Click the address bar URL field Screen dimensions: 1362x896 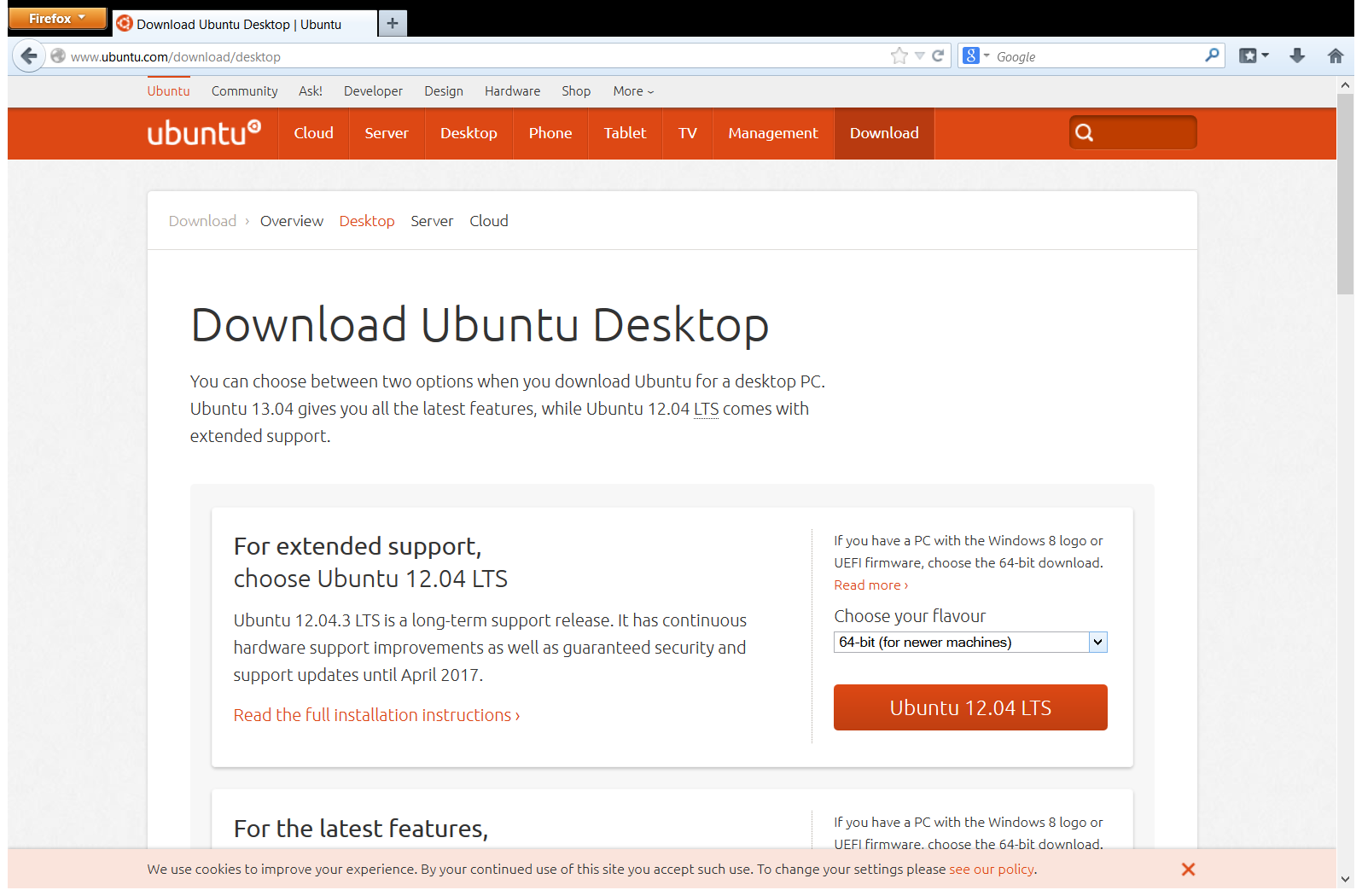[x=478, y=56]
